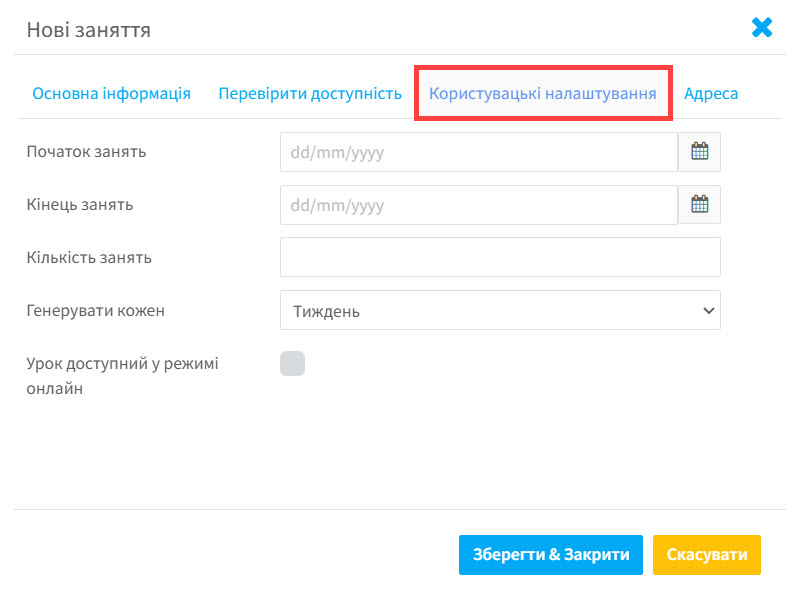Open the Адреса tab

(x=711, y=94)
